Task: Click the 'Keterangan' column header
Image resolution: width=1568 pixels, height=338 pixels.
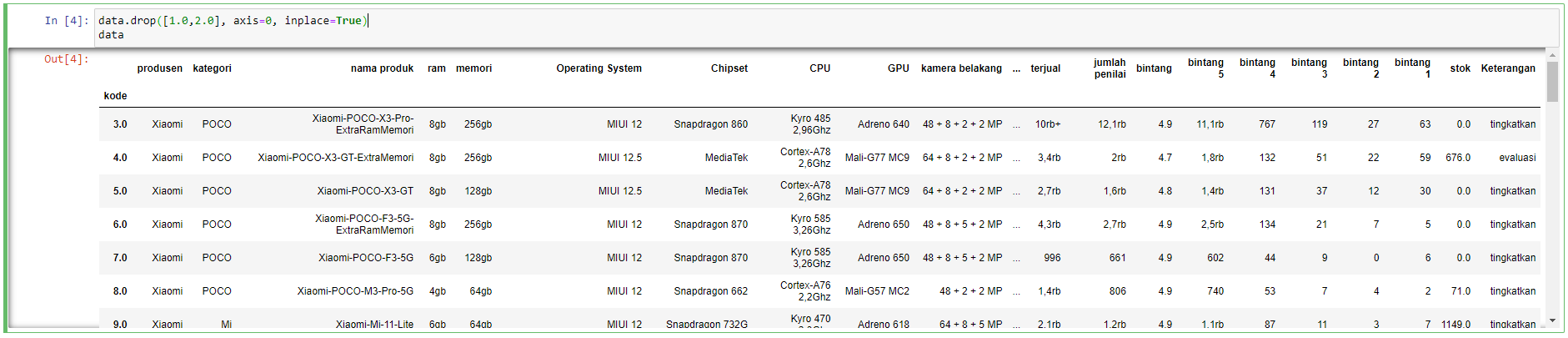Action: [x=1508, y=68]
